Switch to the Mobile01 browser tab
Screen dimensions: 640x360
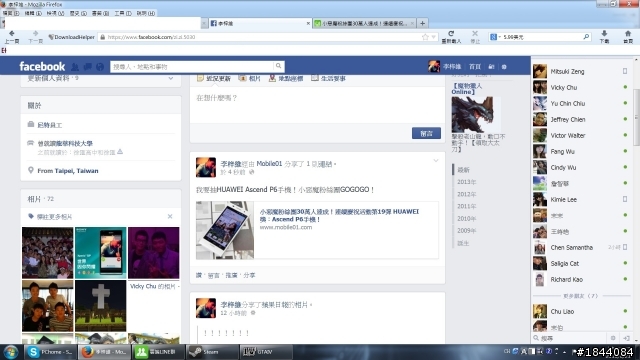(x=364, y=23)
